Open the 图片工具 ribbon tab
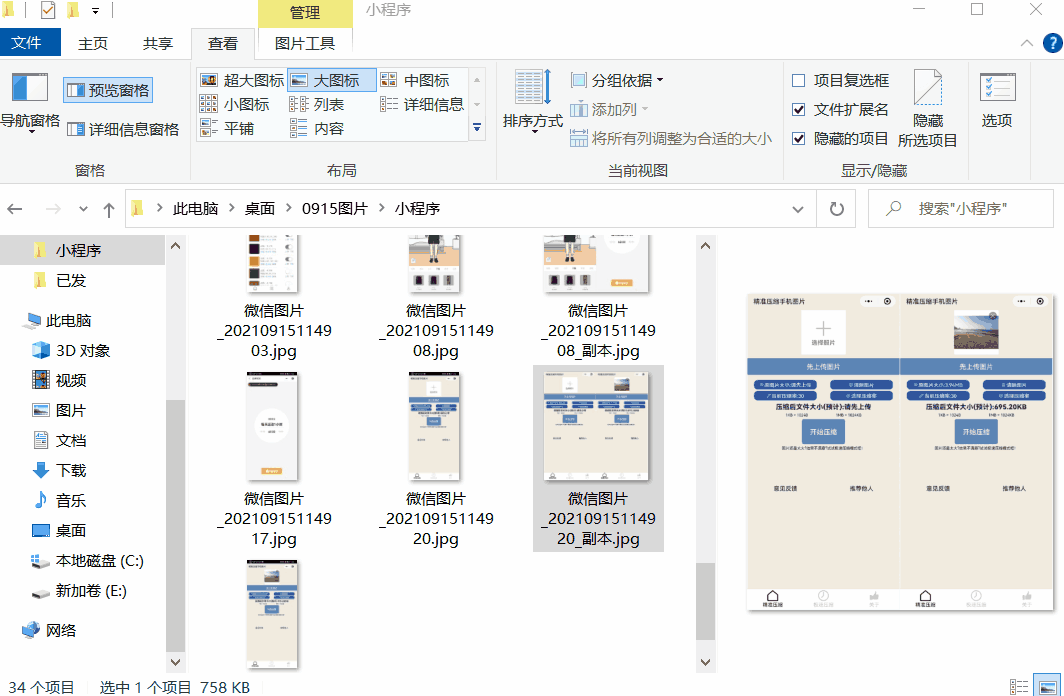This screenshot has height=696, width=1064. (x=305, y=43)
